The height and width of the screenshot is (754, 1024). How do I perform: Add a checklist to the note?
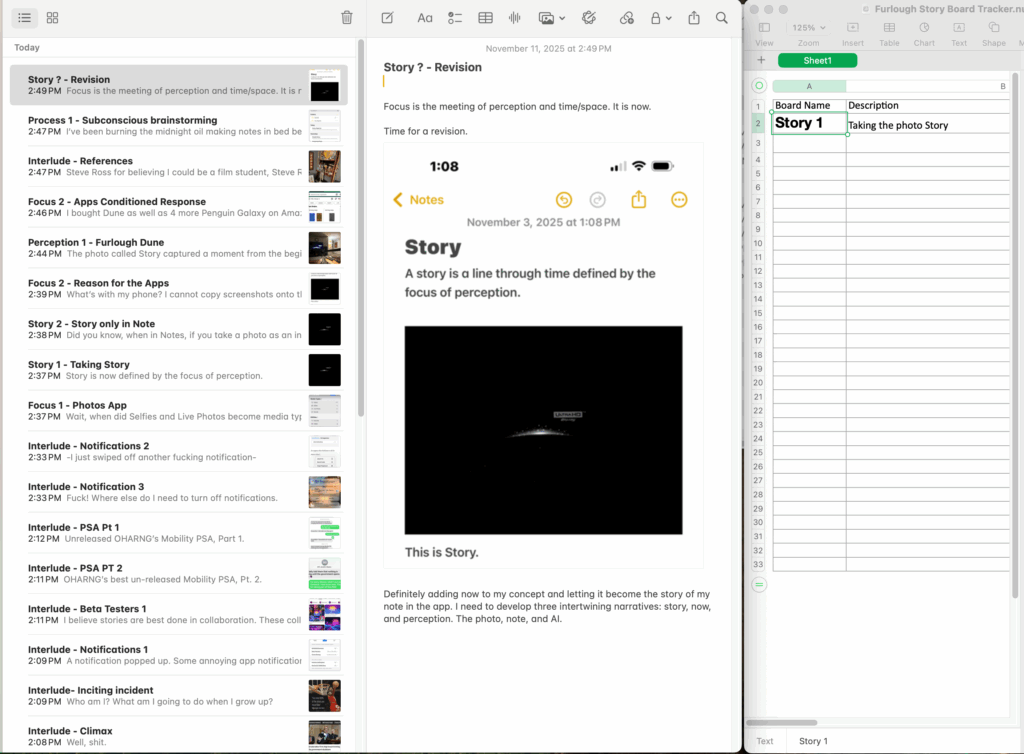[455, 18]
